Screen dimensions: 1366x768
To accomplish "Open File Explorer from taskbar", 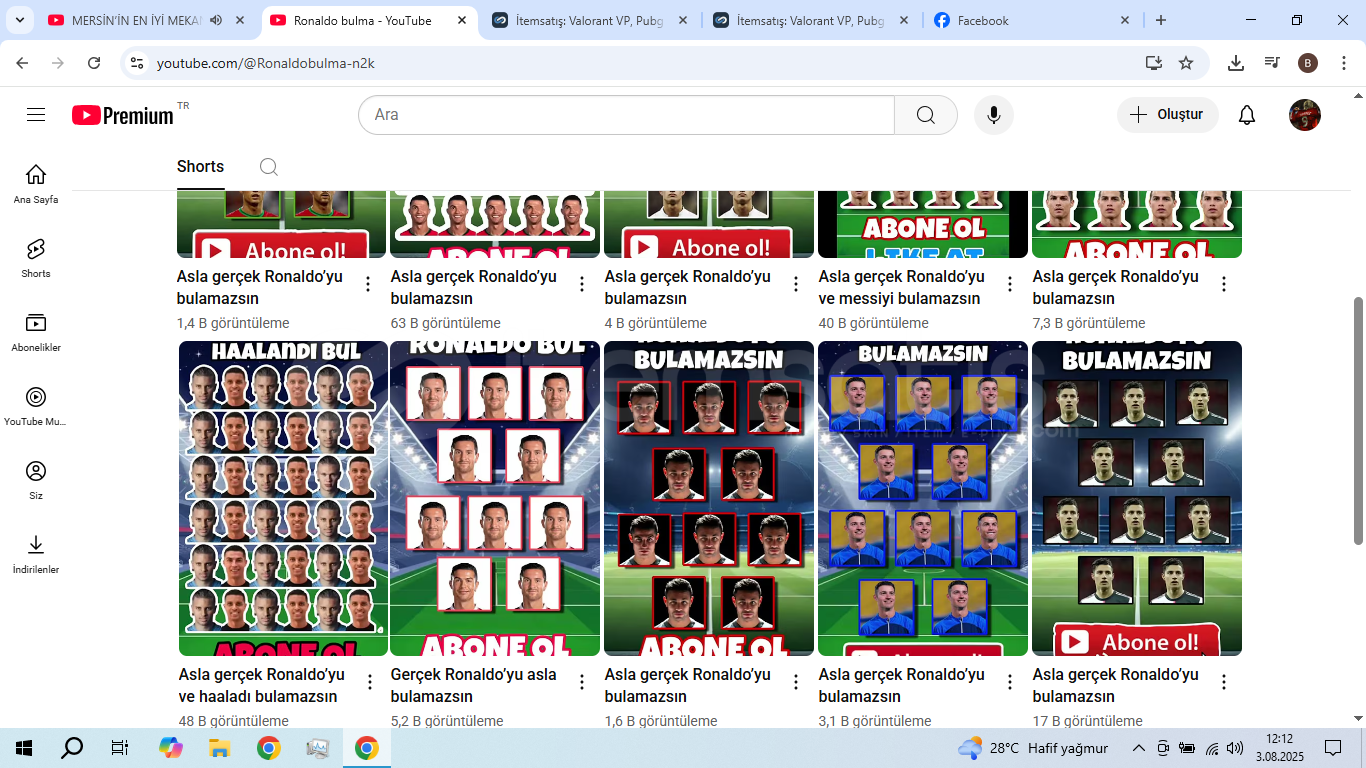I will pos(219,748).
